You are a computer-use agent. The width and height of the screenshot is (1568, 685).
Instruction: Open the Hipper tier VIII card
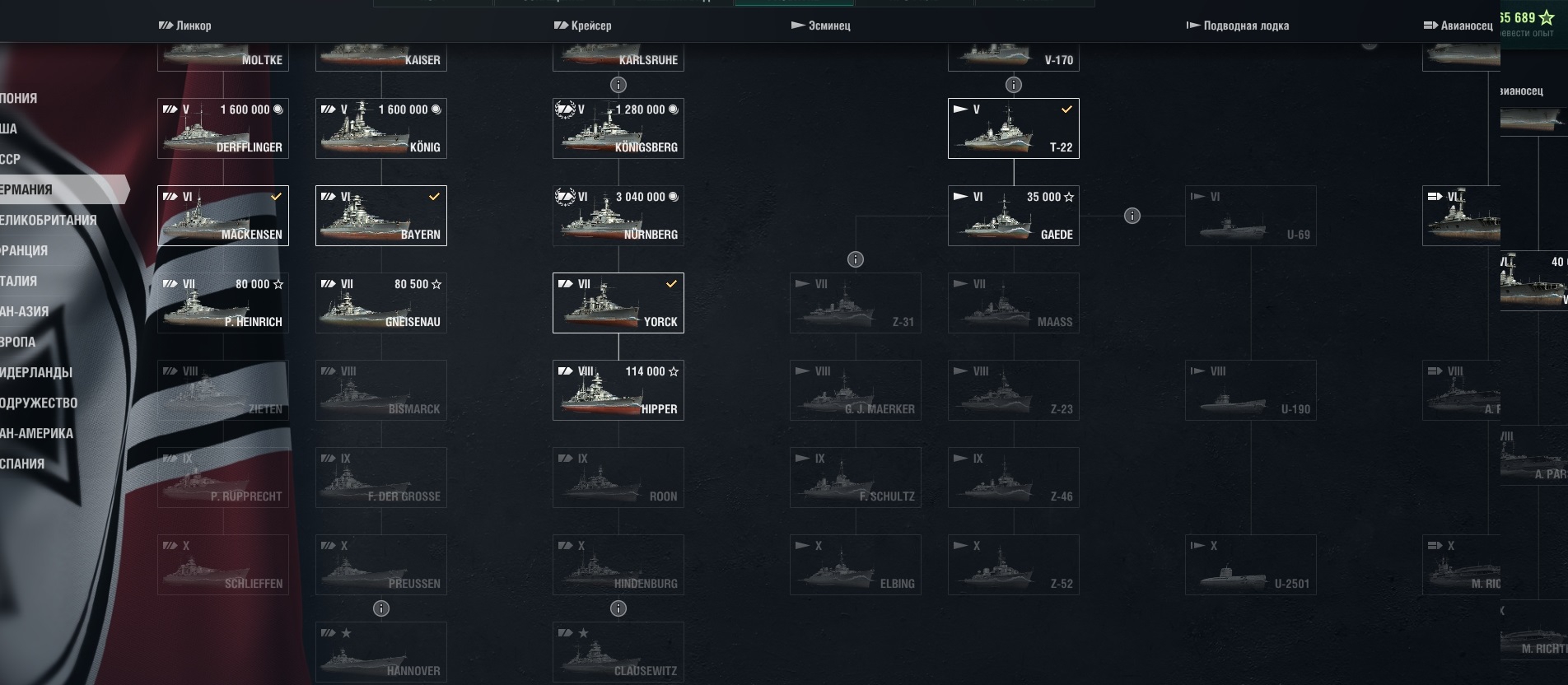tap(618, 390)
